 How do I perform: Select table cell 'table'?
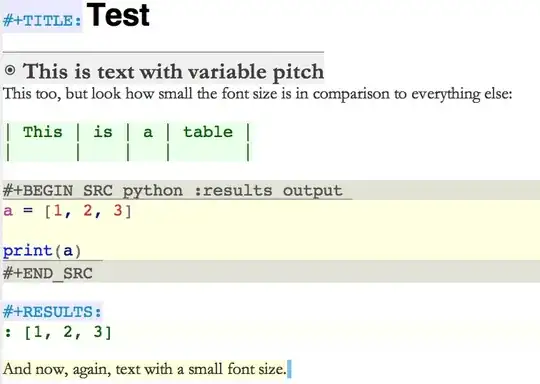[208, 132]
